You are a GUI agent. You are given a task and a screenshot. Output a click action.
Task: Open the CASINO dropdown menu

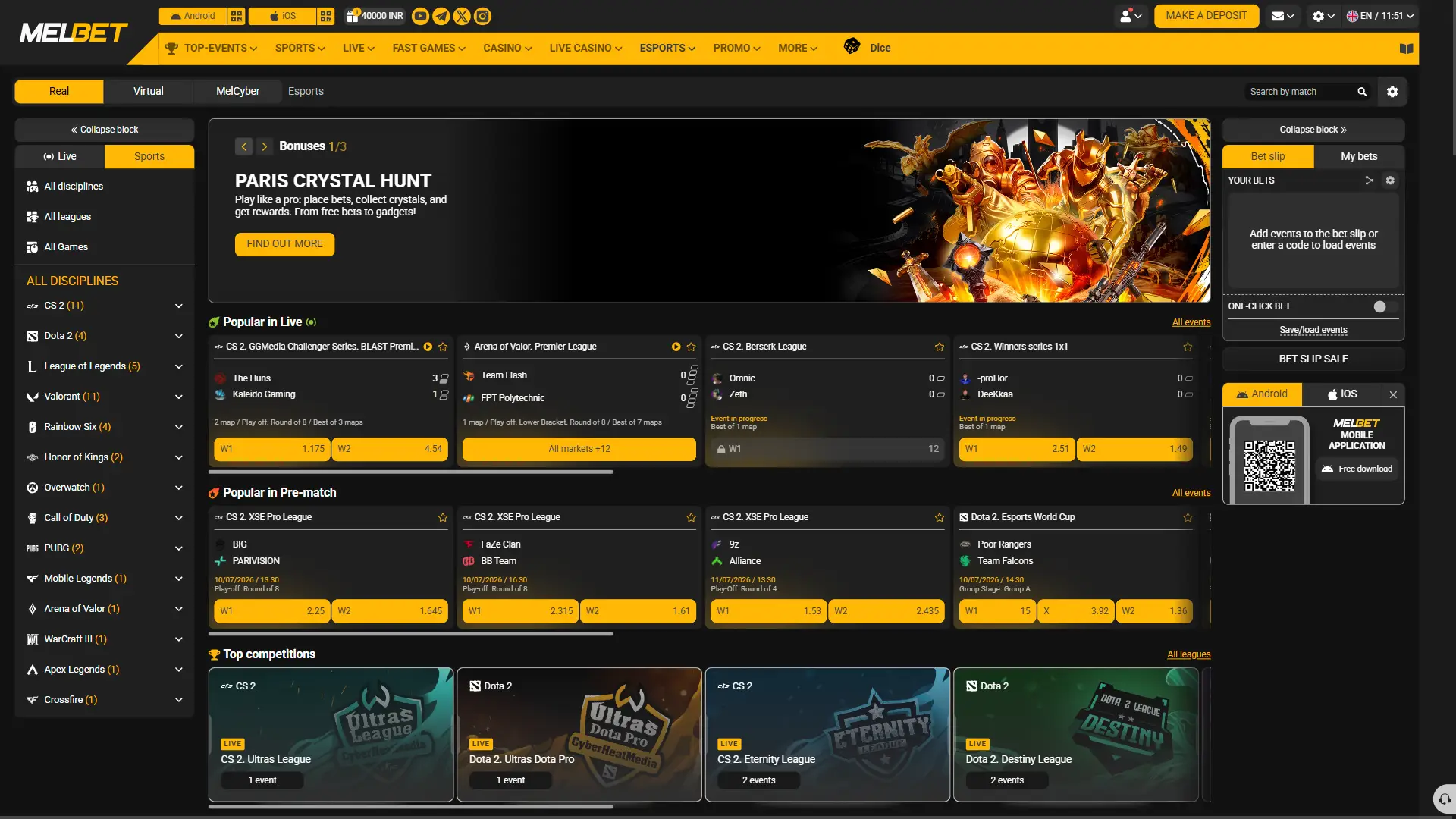[x=507, y=48]
